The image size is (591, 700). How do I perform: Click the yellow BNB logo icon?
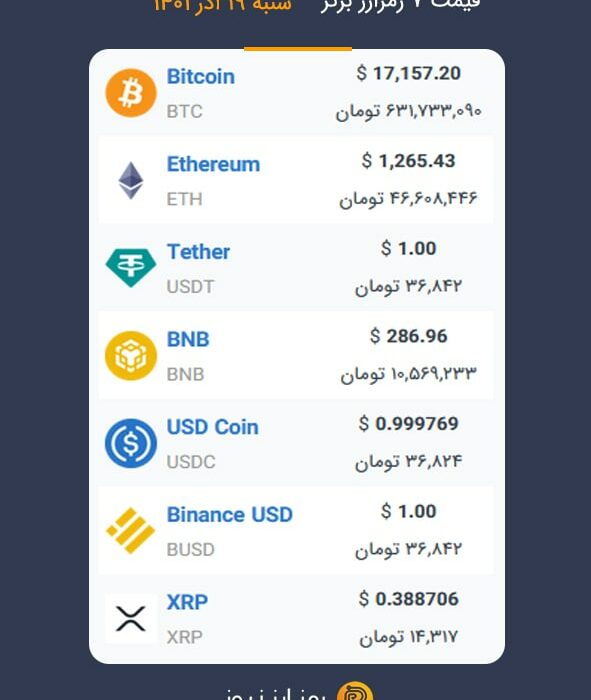[131, 355]
